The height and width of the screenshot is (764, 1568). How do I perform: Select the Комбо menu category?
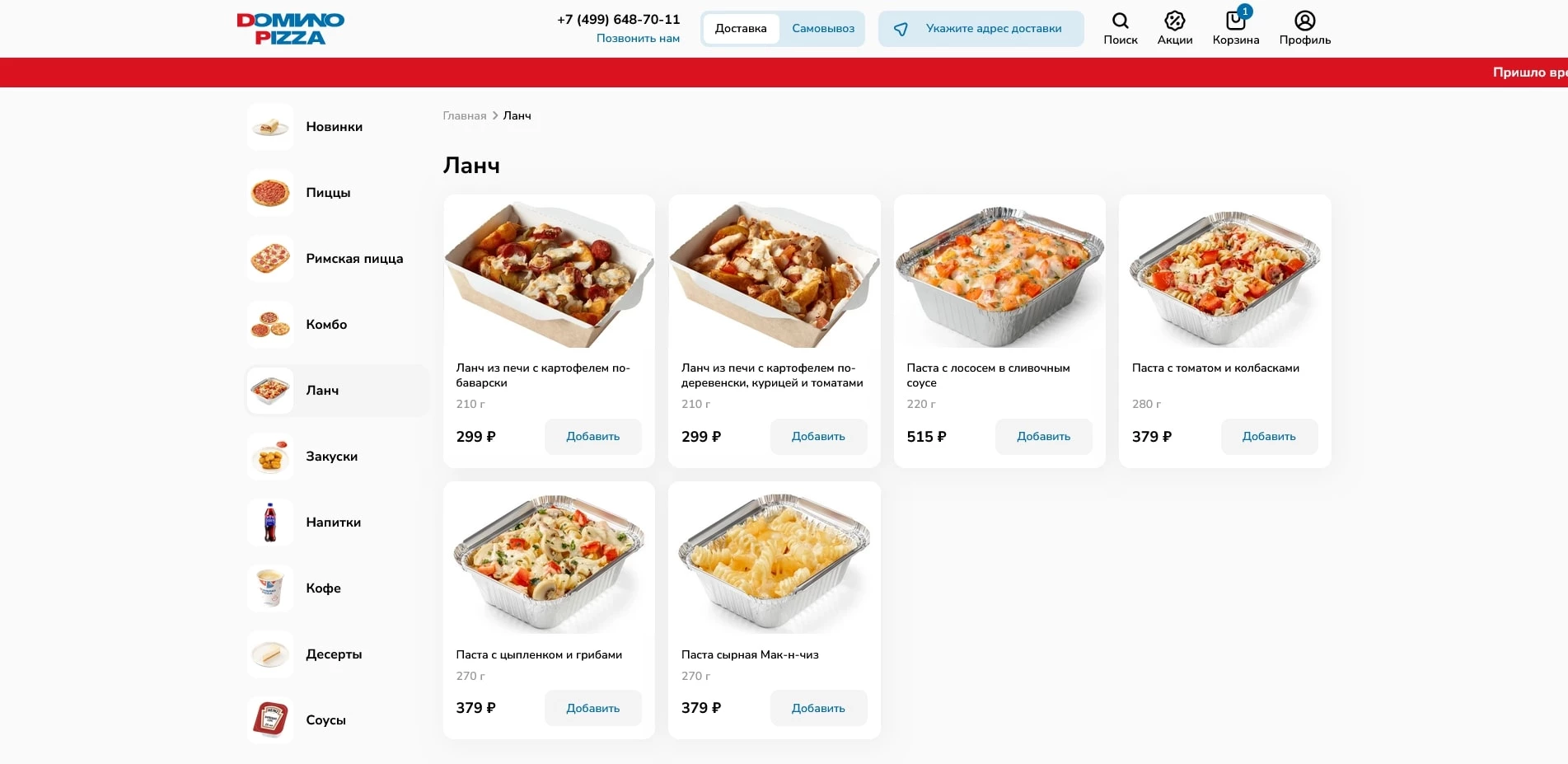point(326,325)
